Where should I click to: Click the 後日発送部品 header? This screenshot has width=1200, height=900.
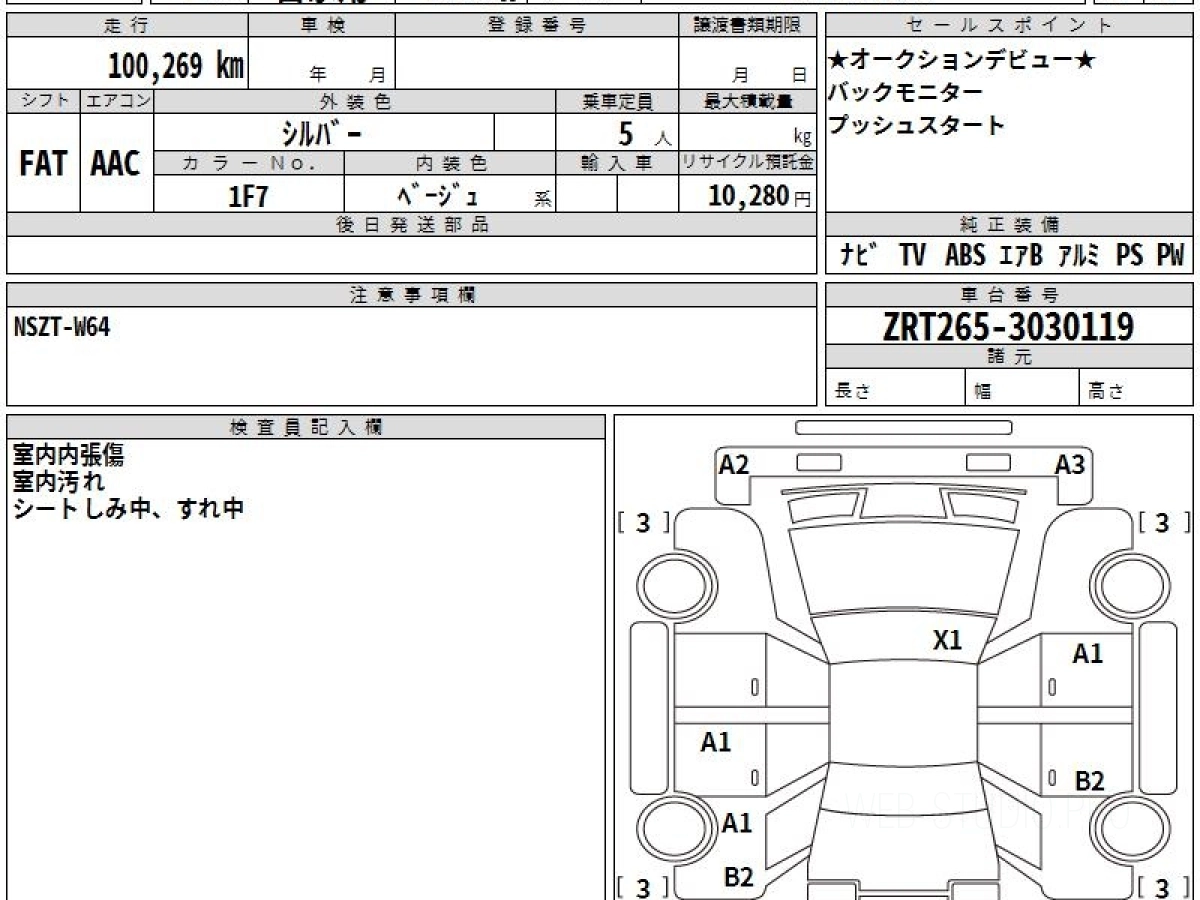(x=411, y=225)
